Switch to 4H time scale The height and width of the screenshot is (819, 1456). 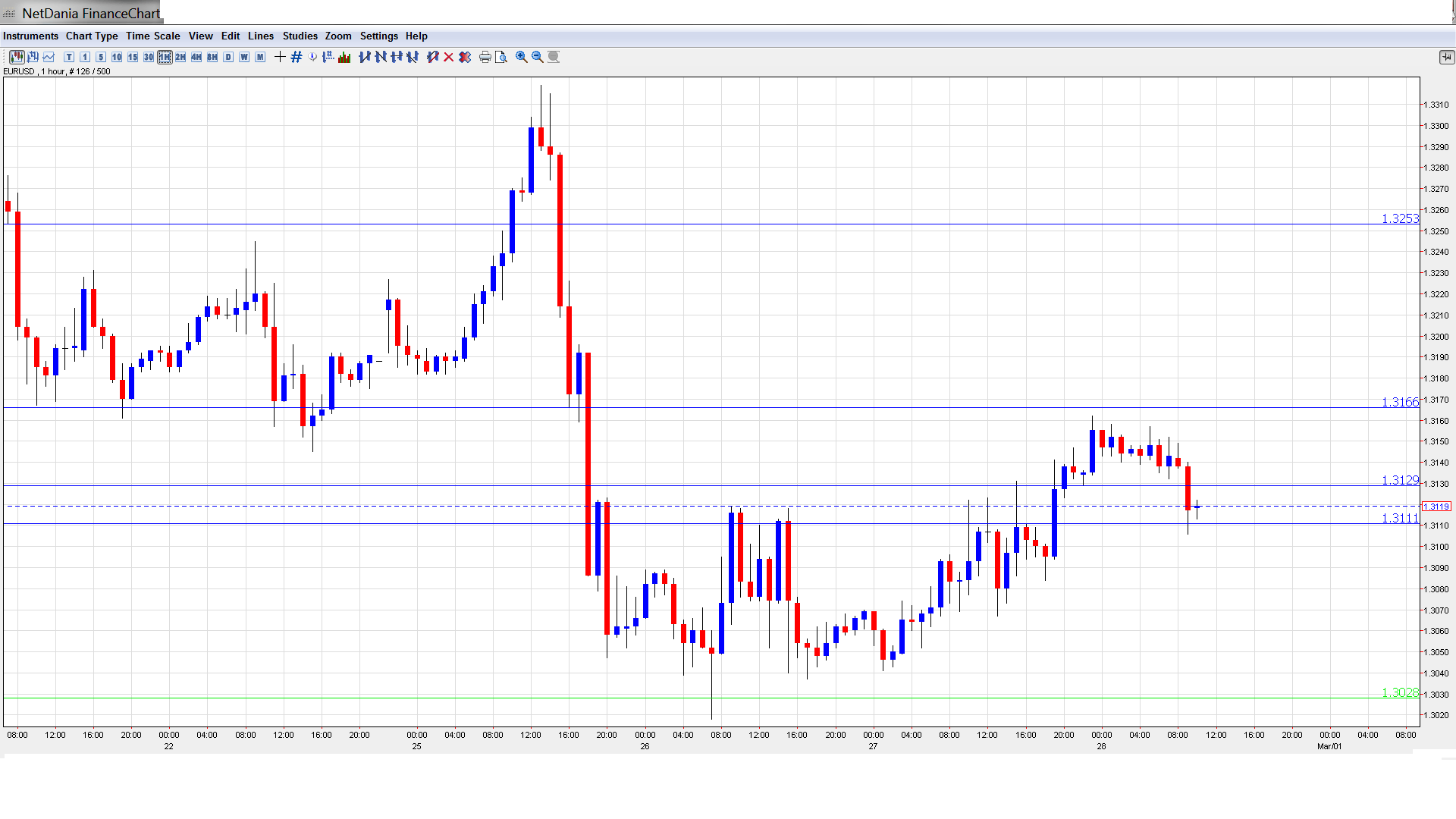coord(196,57)
